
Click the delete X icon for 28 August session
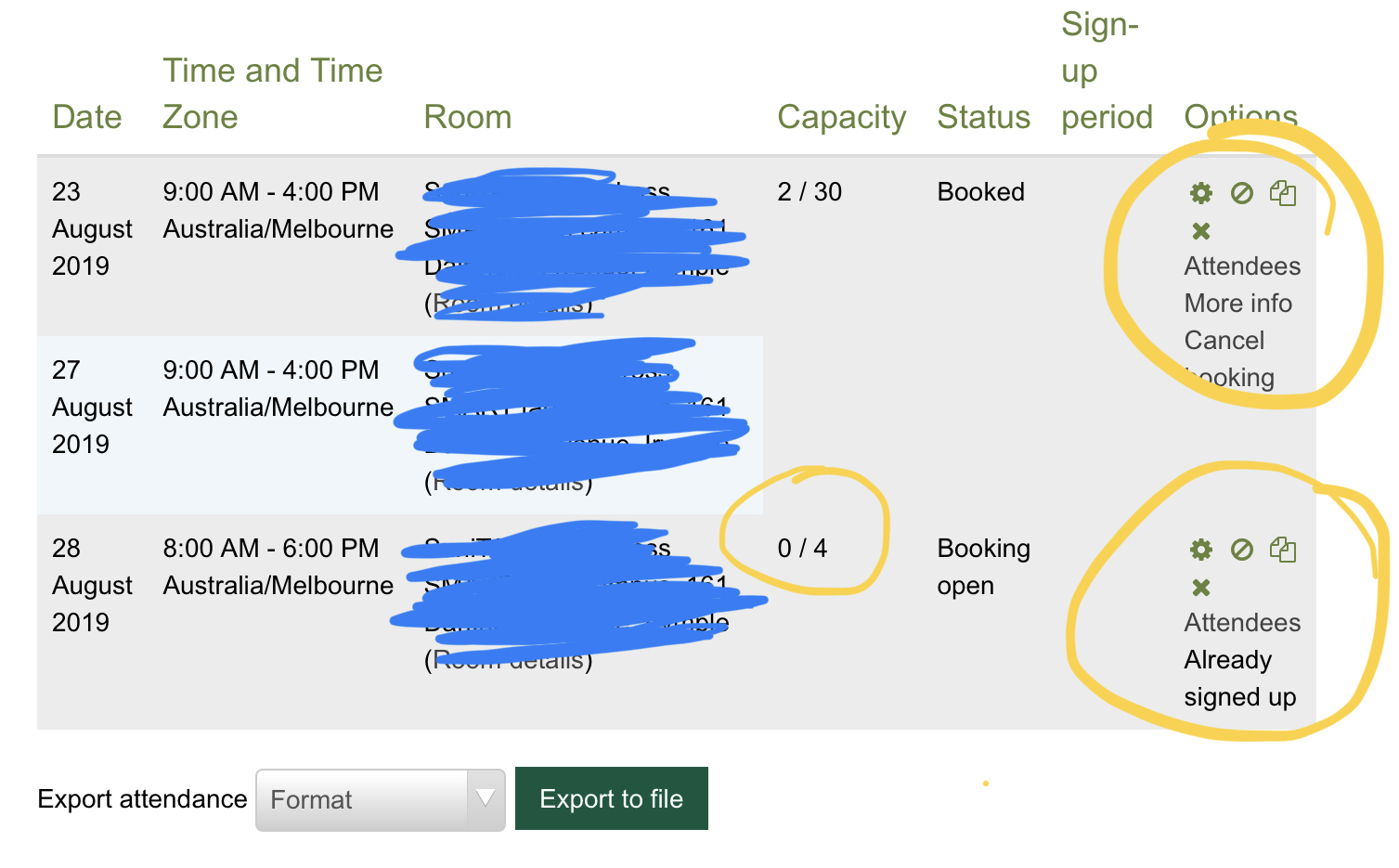[x=1201, y=588]
